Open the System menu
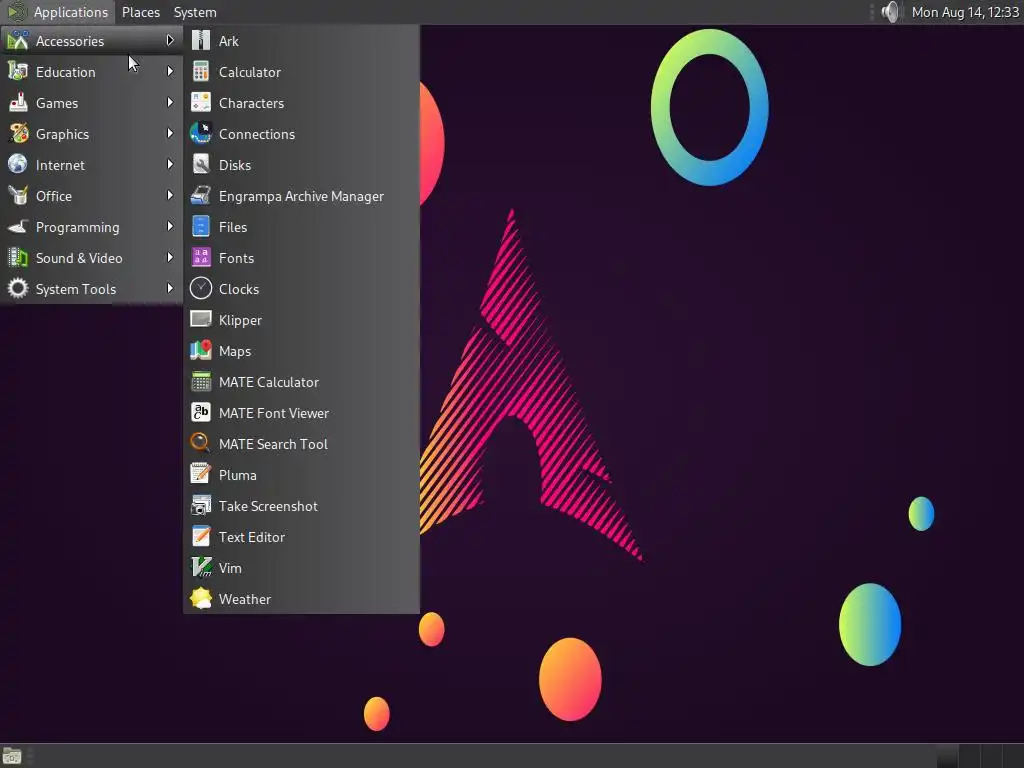 click(195, 12)
